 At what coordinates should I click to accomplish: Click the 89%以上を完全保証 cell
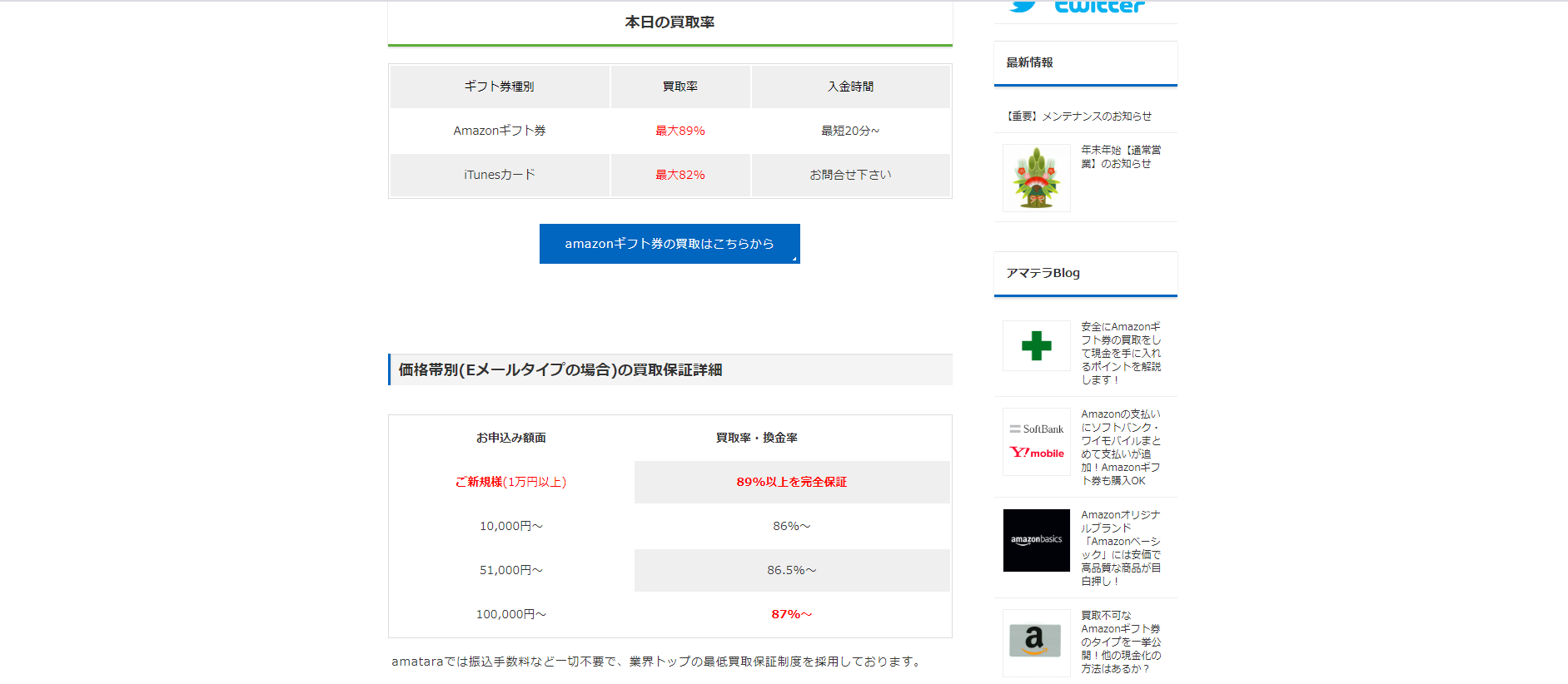[792, 482]
